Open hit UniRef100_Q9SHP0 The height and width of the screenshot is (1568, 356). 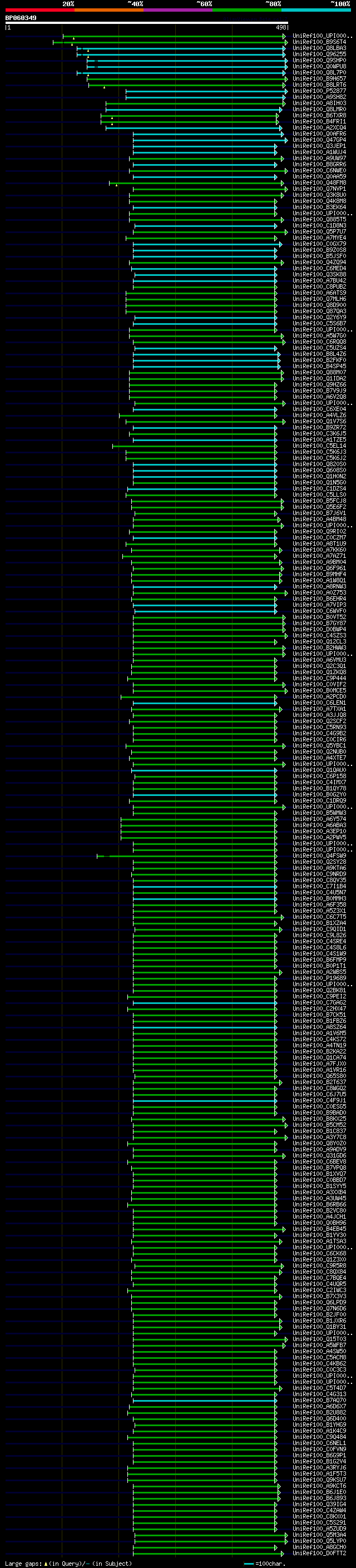(x=319, y=61)
